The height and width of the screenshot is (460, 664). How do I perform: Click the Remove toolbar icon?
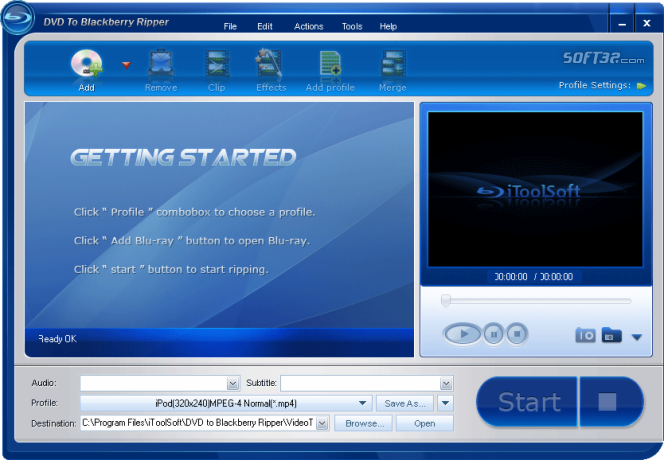click(161, 64)
